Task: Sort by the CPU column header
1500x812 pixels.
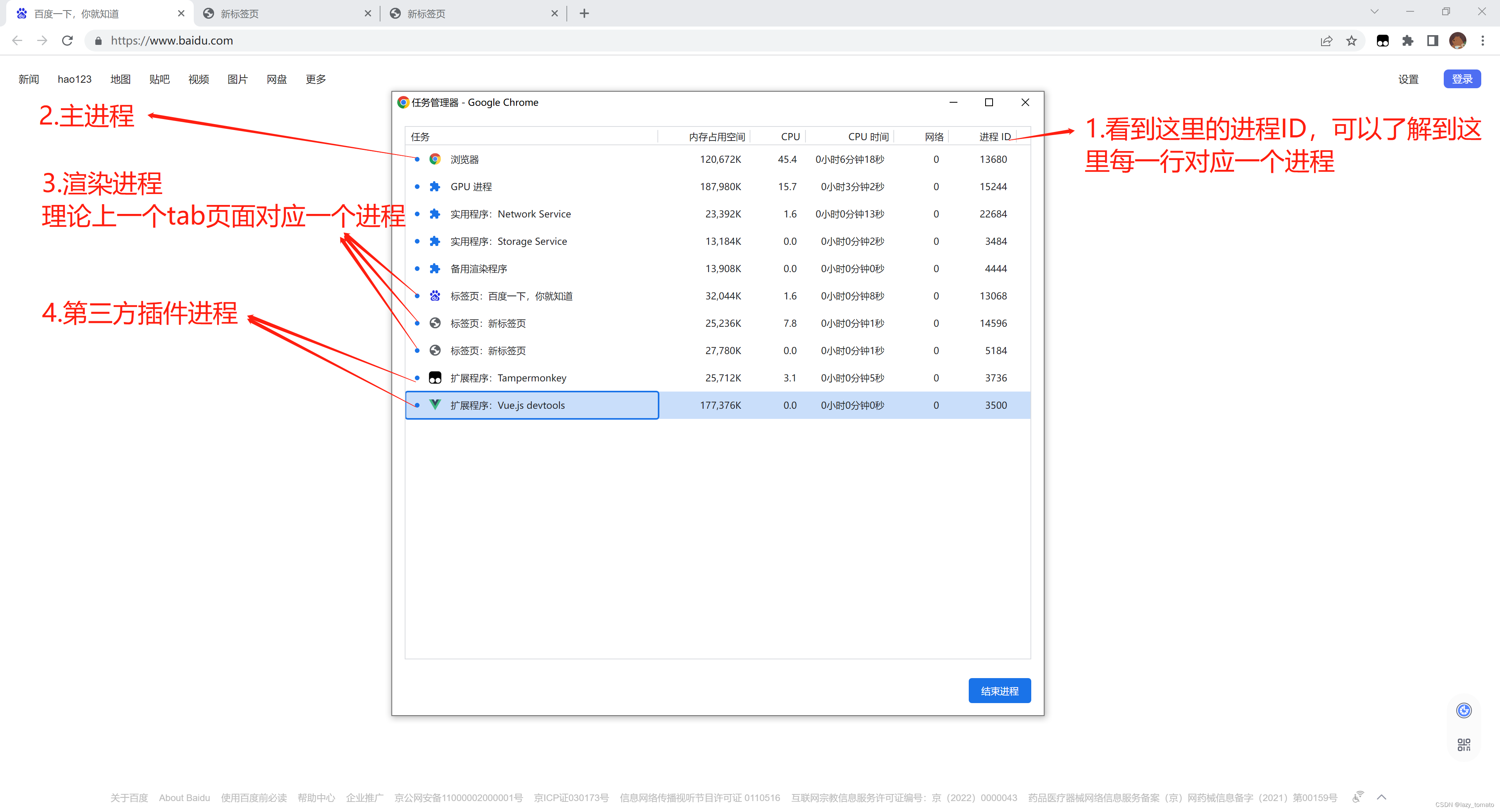Action: pos(777,136)
